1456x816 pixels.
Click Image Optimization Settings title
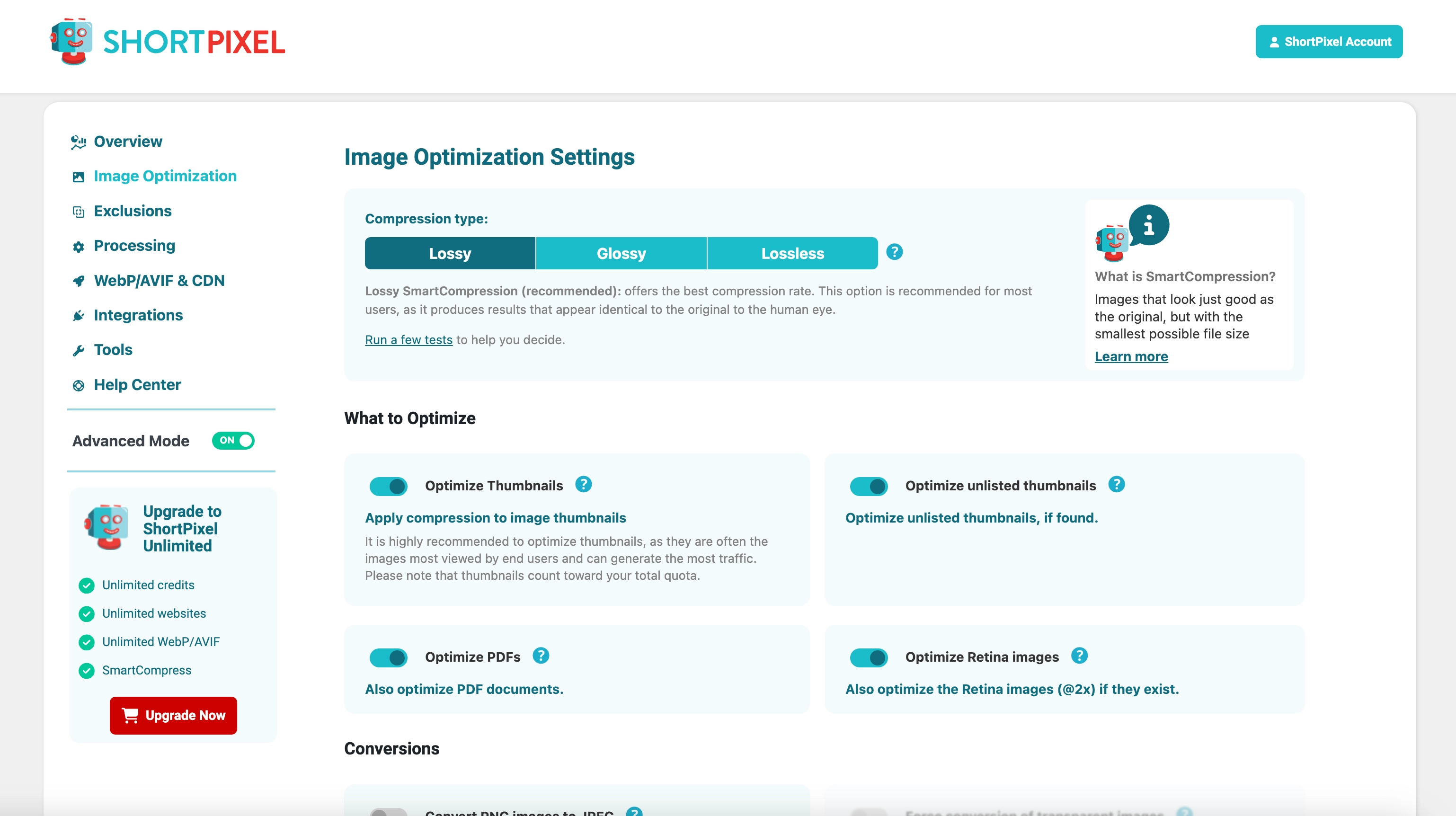click(489, 157)
